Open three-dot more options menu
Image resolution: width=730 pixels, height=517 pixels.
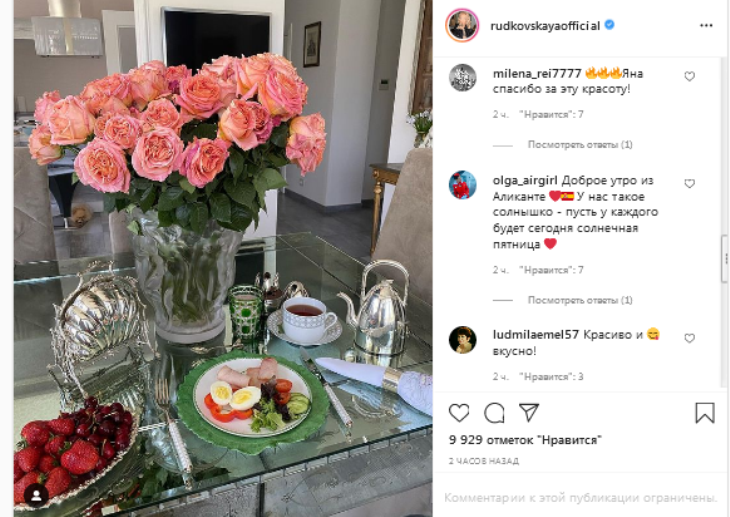(706, 26)
